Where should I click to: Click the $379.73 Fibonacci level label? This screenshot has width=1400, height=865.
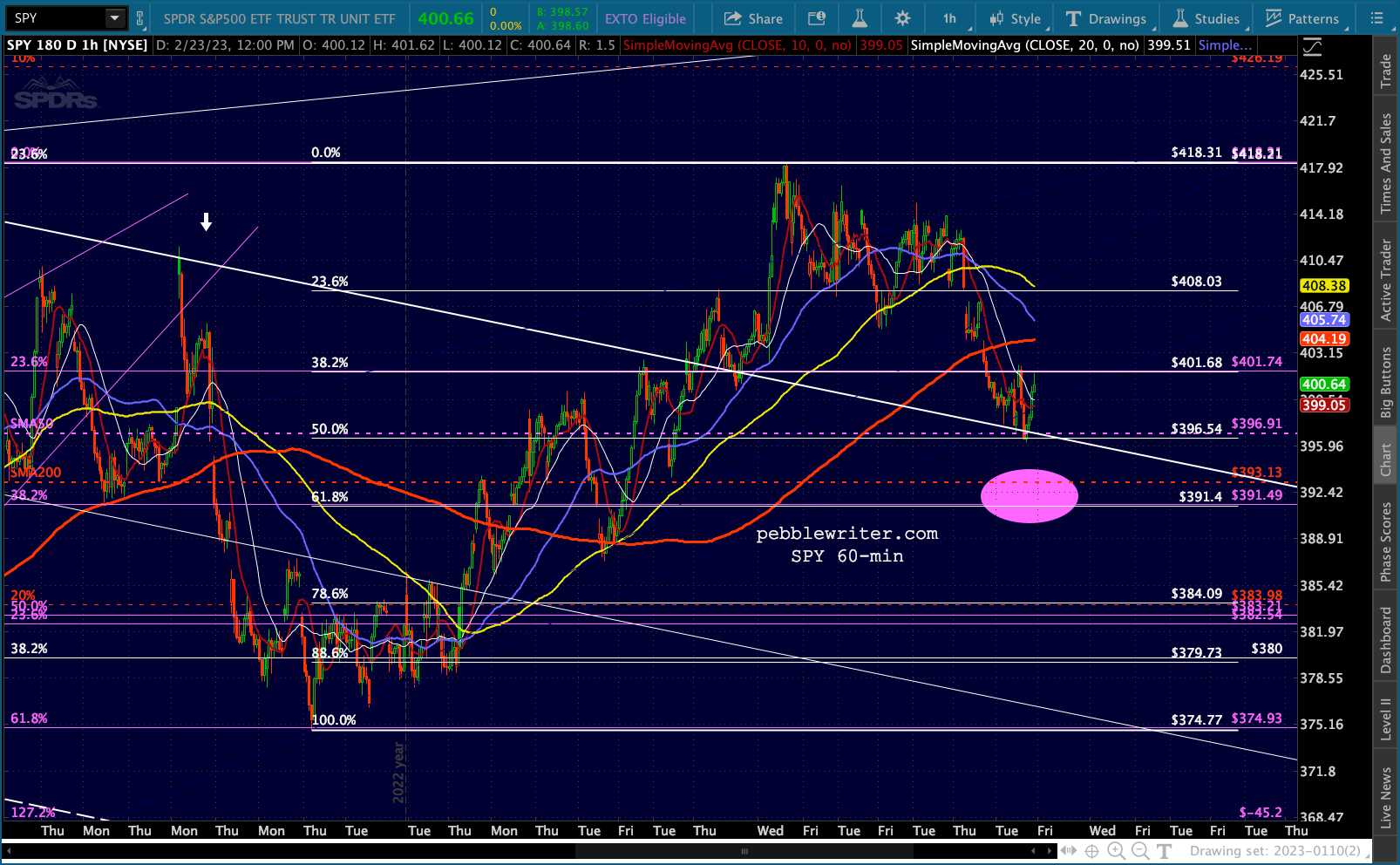tap(1196, 652)
